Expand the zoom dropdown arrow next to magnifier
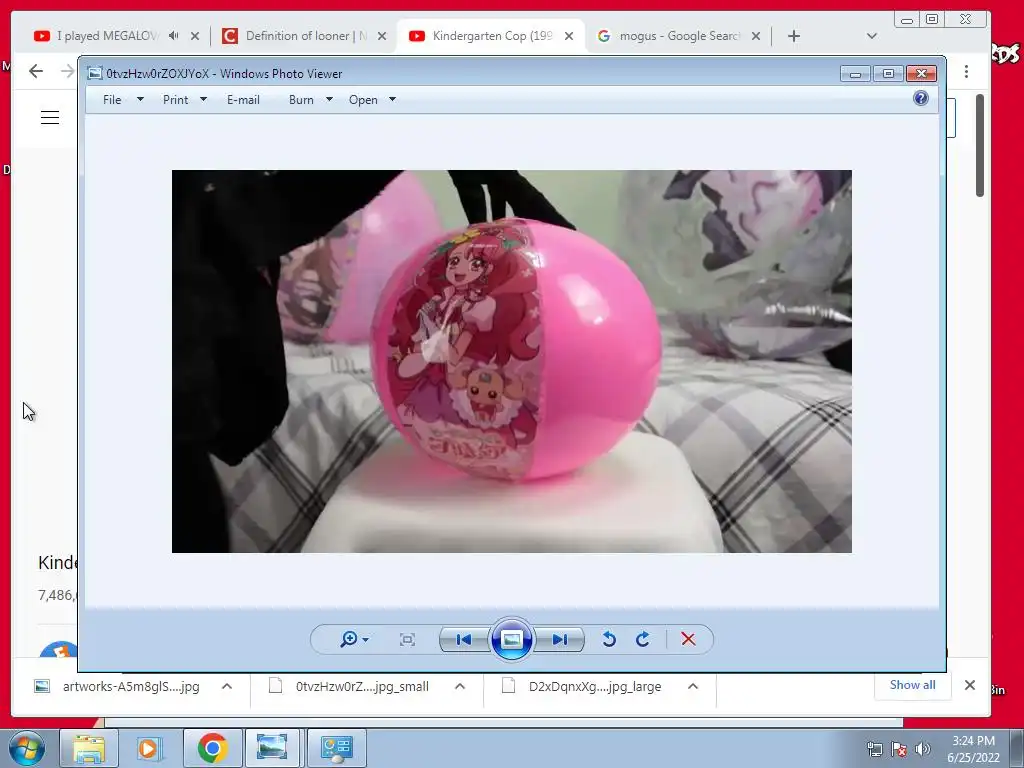1024x768 pixels. [x=366, y=640]
